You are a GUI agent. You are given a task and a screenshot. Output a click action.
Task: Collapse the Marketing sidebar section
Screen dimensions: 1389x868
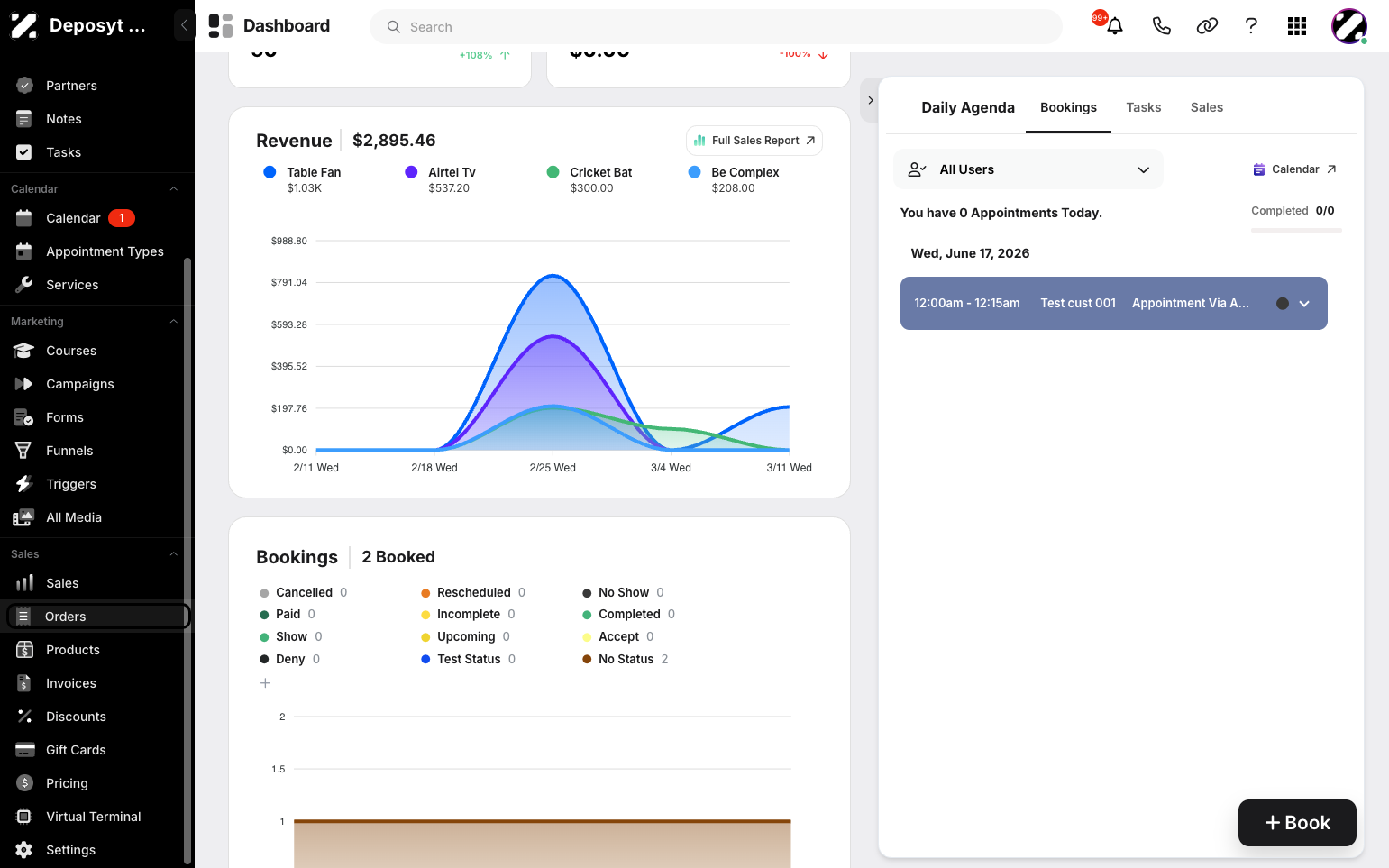pos(174,322)
